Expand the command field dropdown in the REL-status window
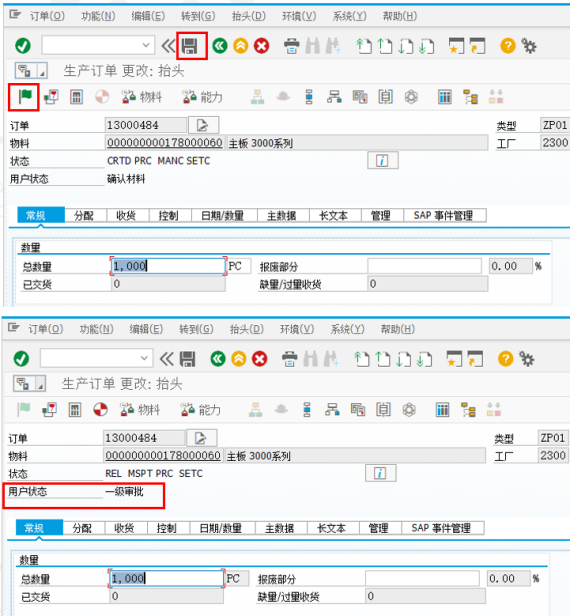 tap(144, 358)
